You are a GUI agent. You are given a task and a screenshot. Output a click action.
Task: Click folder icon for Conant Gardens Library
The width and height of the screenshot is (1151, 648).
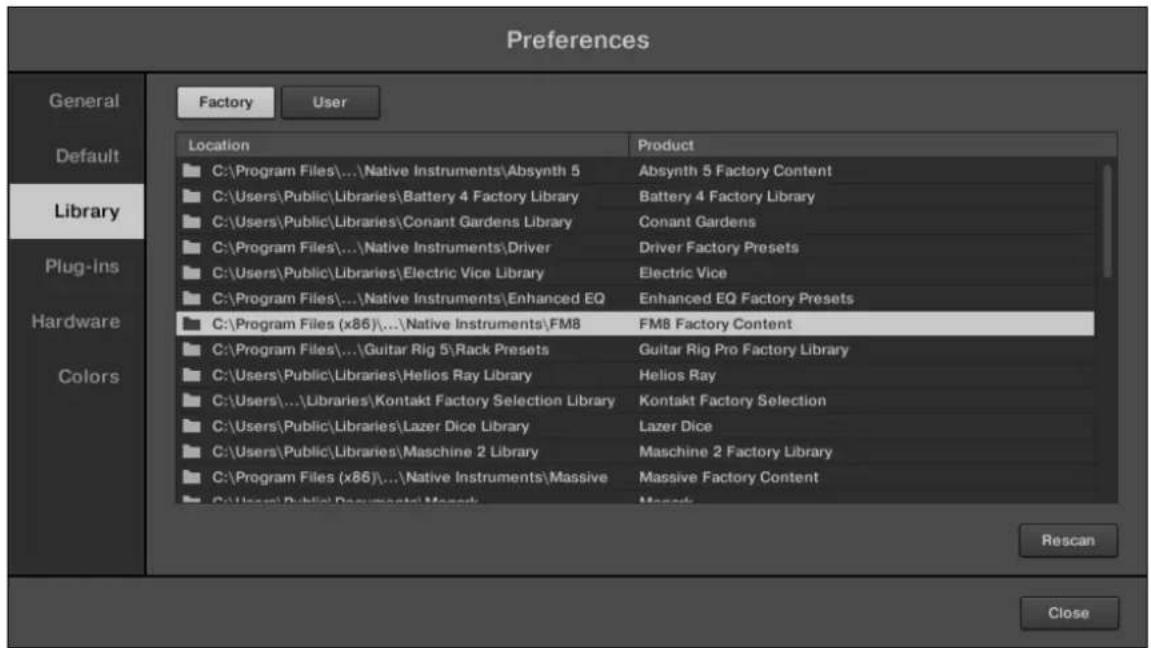[x=192, y=222]
